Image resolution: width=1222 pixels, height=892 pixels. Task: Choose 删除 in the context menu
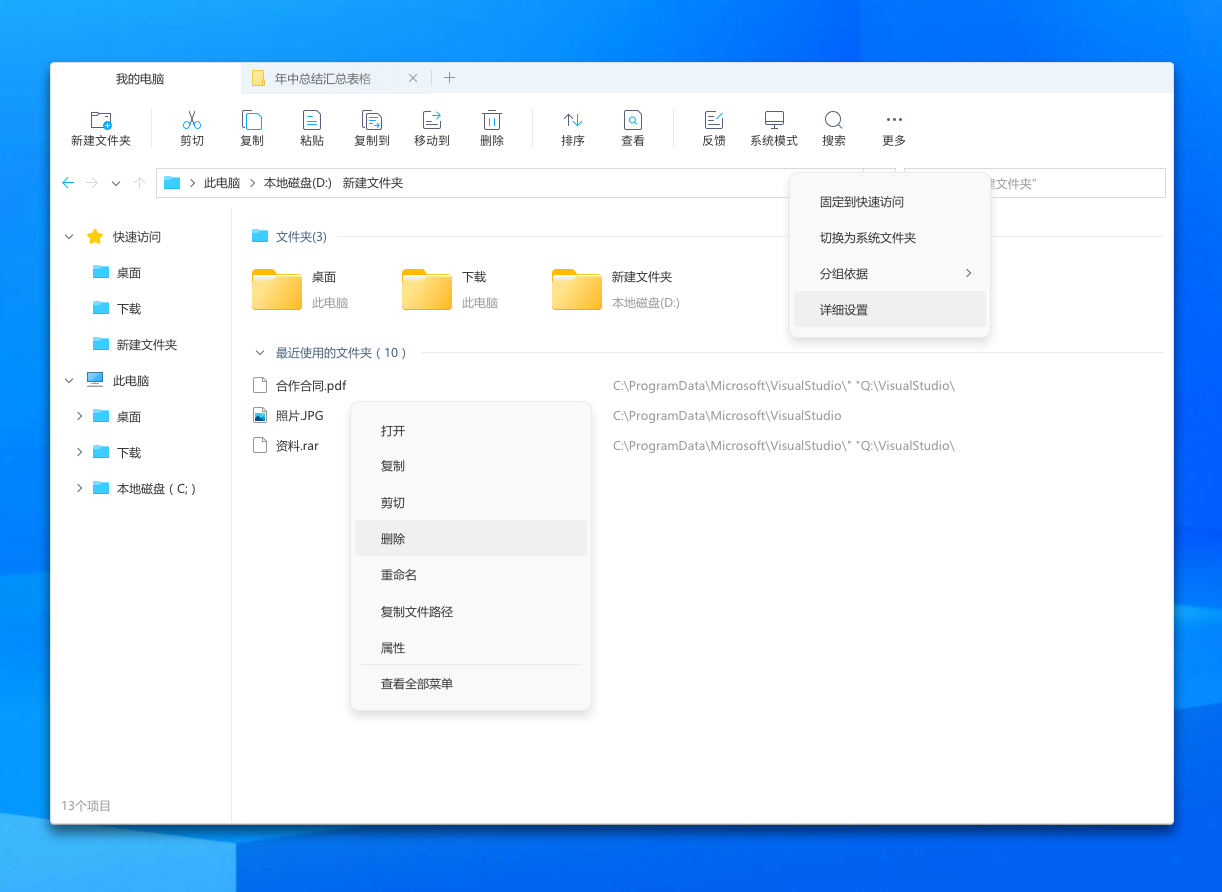click(471, 538)
